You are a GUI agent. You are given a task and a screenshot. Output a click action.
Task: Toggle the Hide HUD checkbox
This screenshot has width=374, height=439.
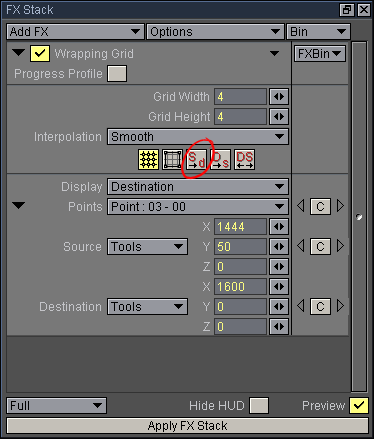click(x=259, y=406)
